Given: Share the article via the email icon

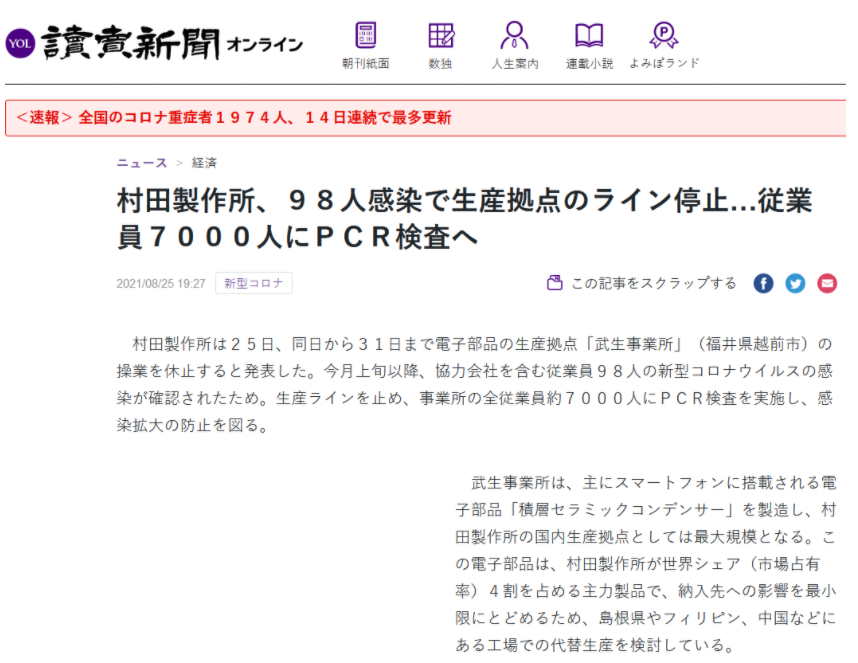Looking at the screenshot, I should [x=827, y=283].
